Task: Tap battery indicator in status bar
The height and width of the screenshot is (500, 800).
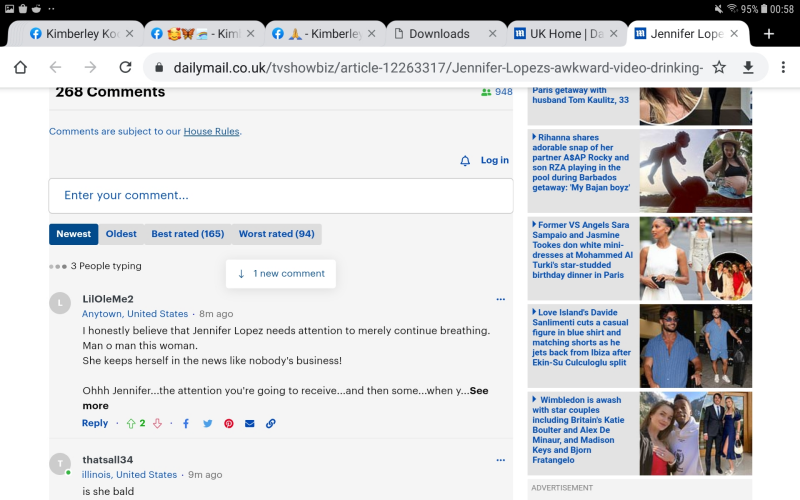Action: pyautogui.click(x=764, y=9)
